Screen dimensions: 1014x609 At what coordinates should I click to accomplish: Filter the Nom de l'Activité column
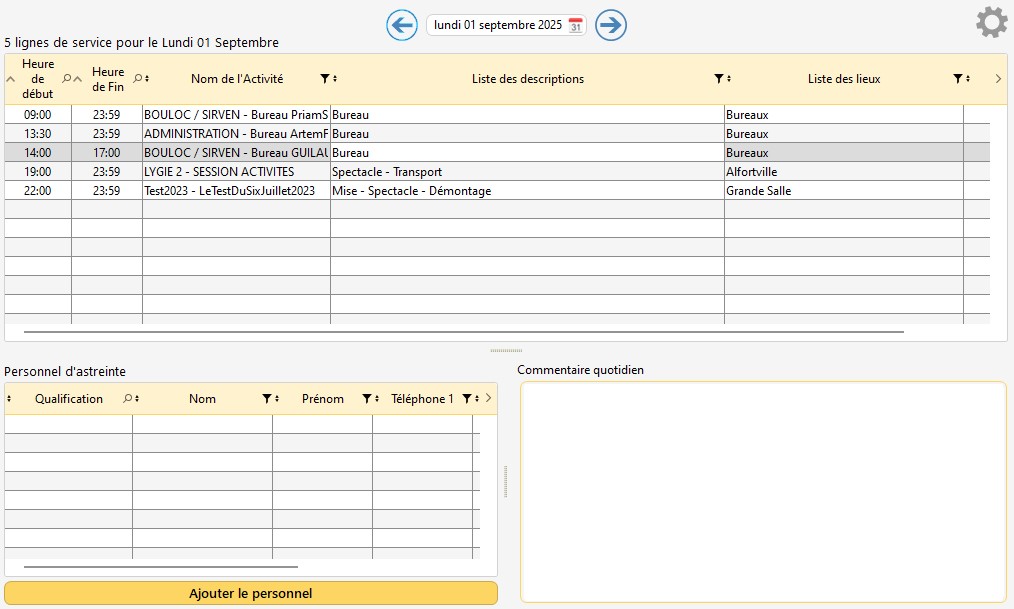(325, 79)
